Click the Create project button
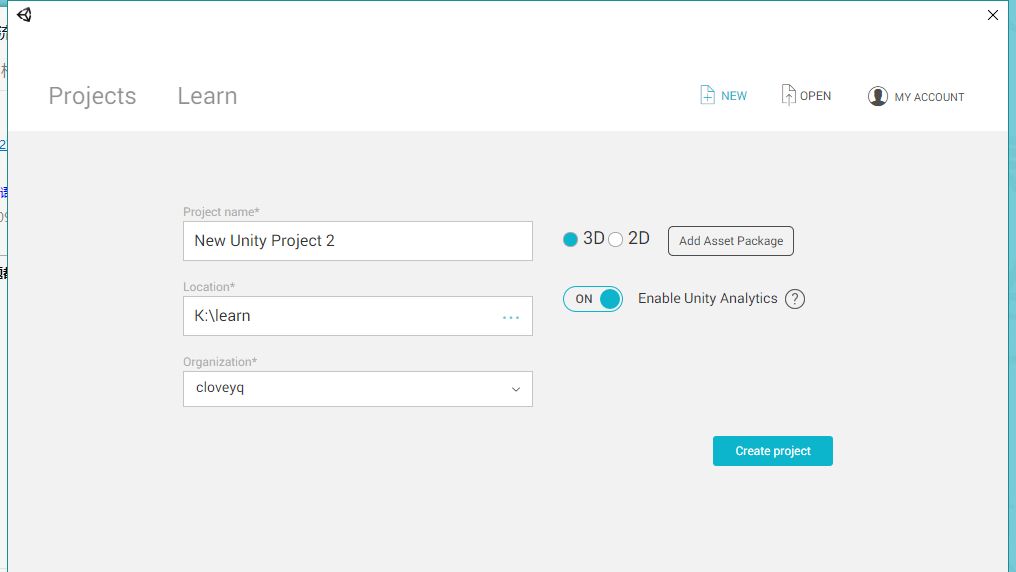 (773, 451)
